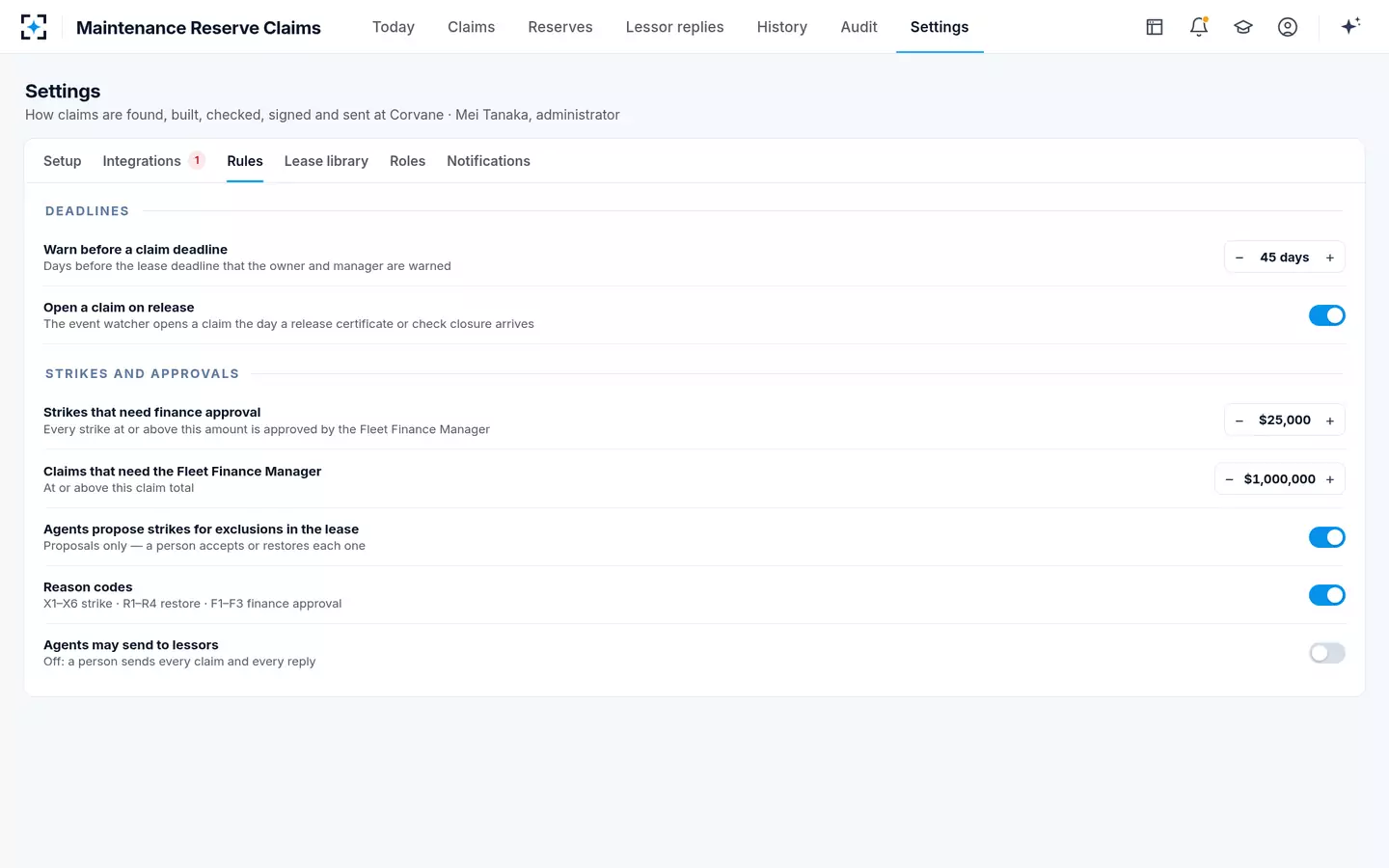Decrease the claim deadline warning days

pyautogui.click(x=1239, y=258)
